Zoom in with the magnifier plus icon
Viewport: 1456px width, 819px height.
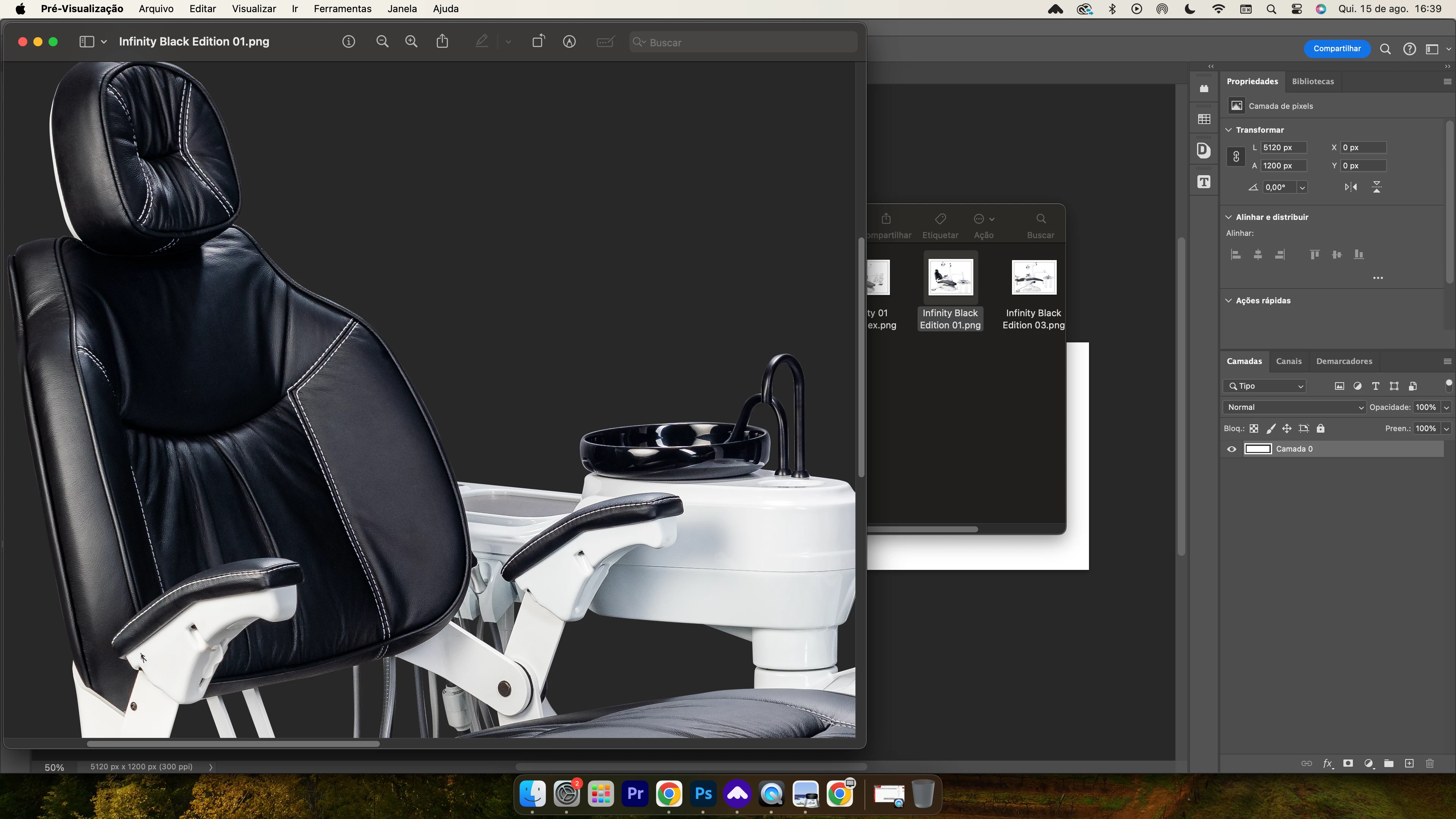tap(411, 42)
